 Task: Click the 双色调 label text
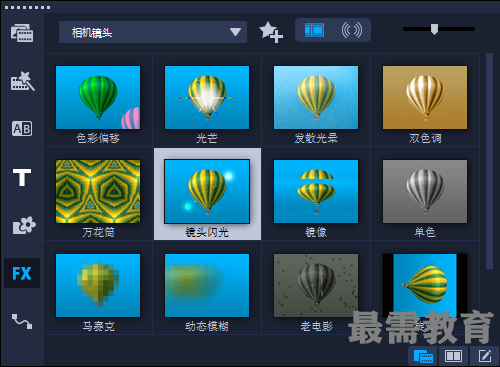click(425, 138)
